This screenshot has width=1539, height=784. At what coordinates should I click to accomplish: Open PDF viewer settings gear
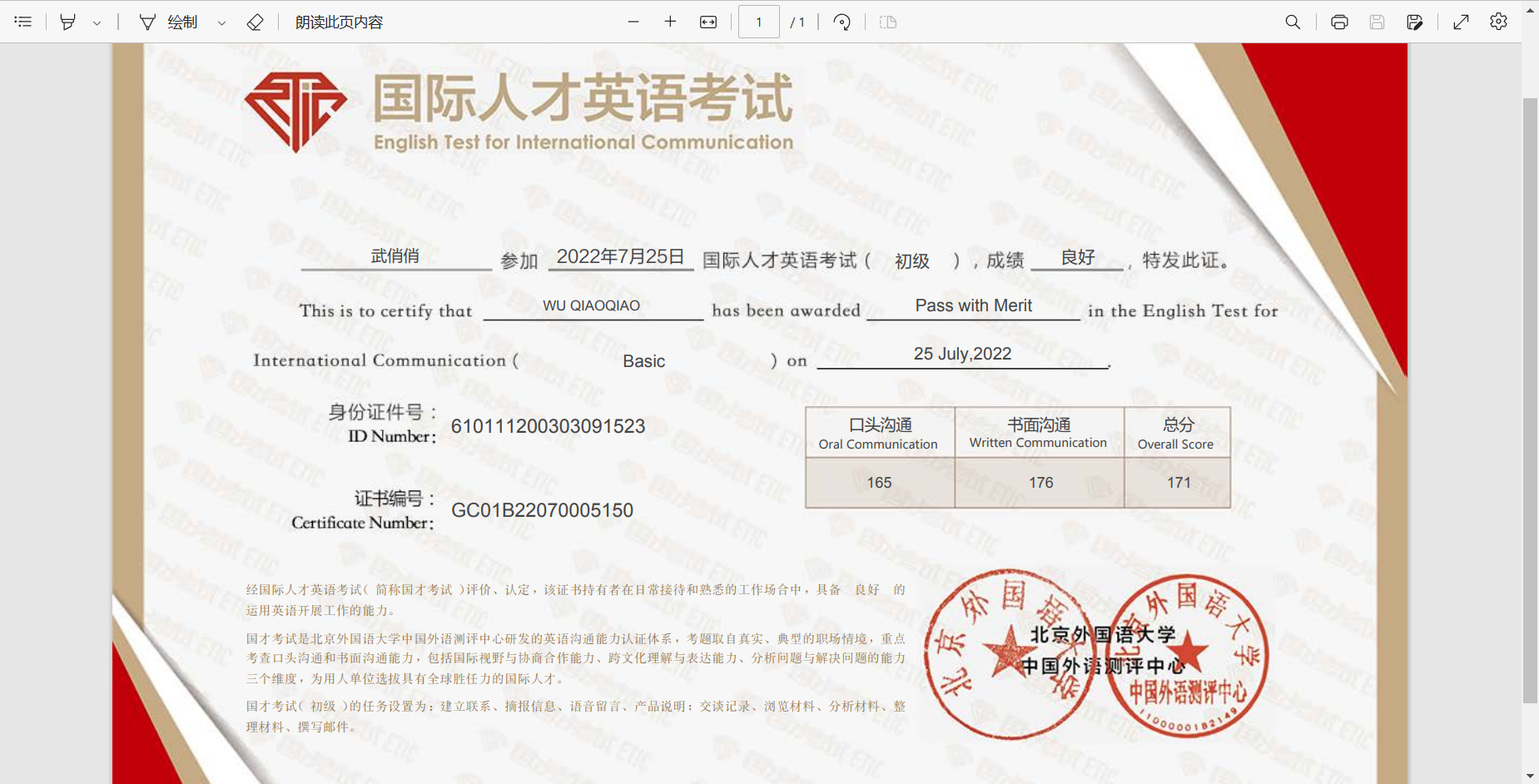1498,22
